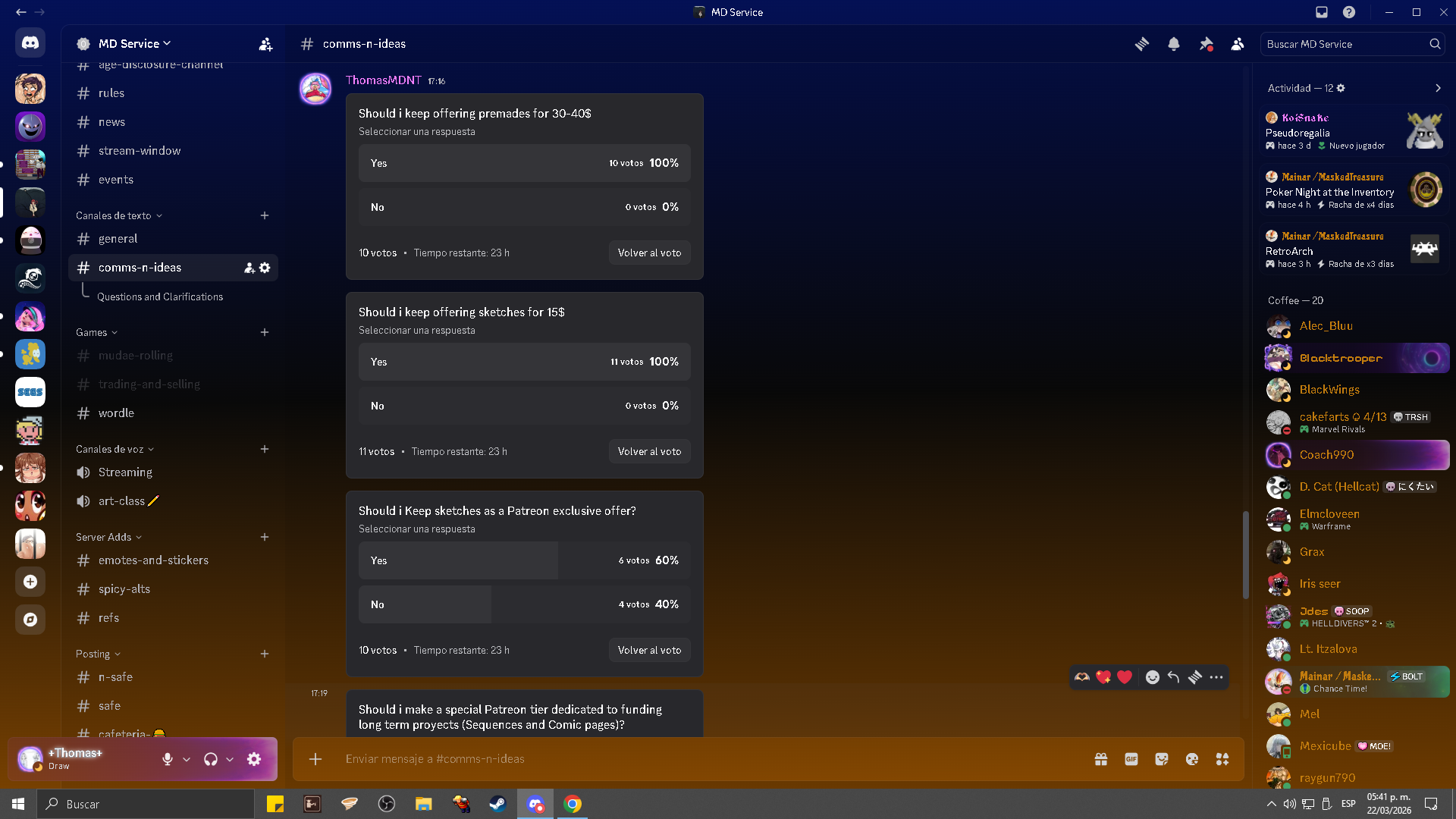This screenshot has width=1456, height=819.
Task: Join the Streaming voice channel
Action: [x=174, y=472]
